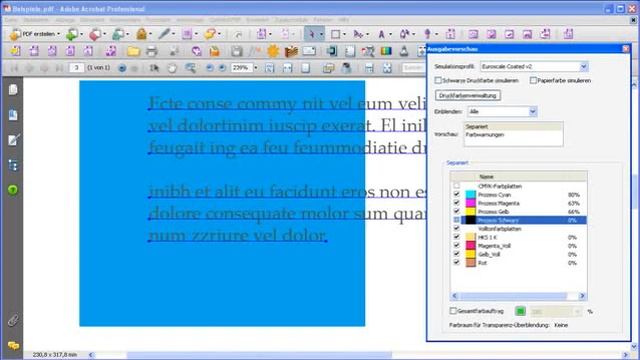Click the rainbow color bars output preview icon

[x=386, y=51]
